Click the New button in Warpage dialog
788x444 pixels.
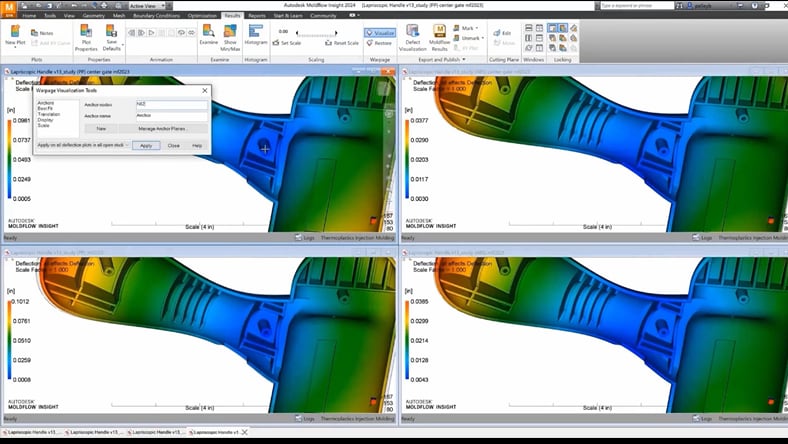tap(101, 129)
